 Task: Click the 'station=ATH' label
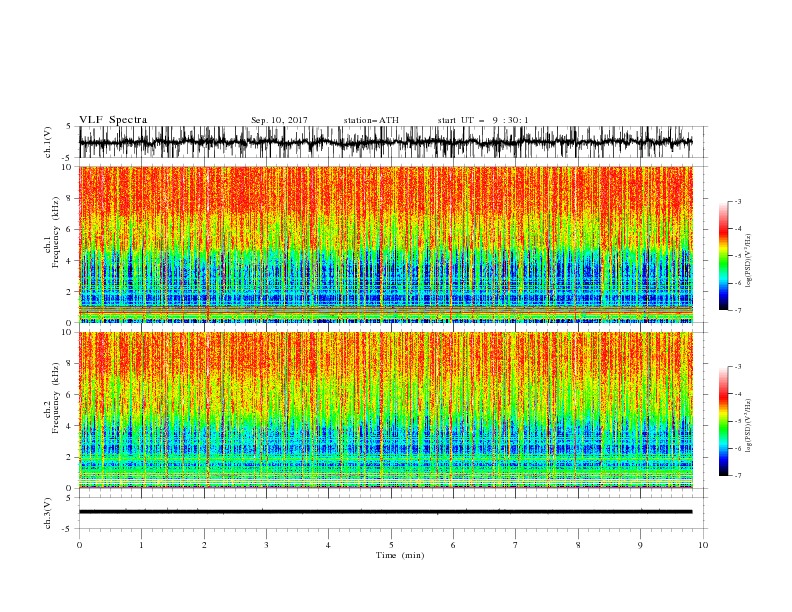point(371,120)
